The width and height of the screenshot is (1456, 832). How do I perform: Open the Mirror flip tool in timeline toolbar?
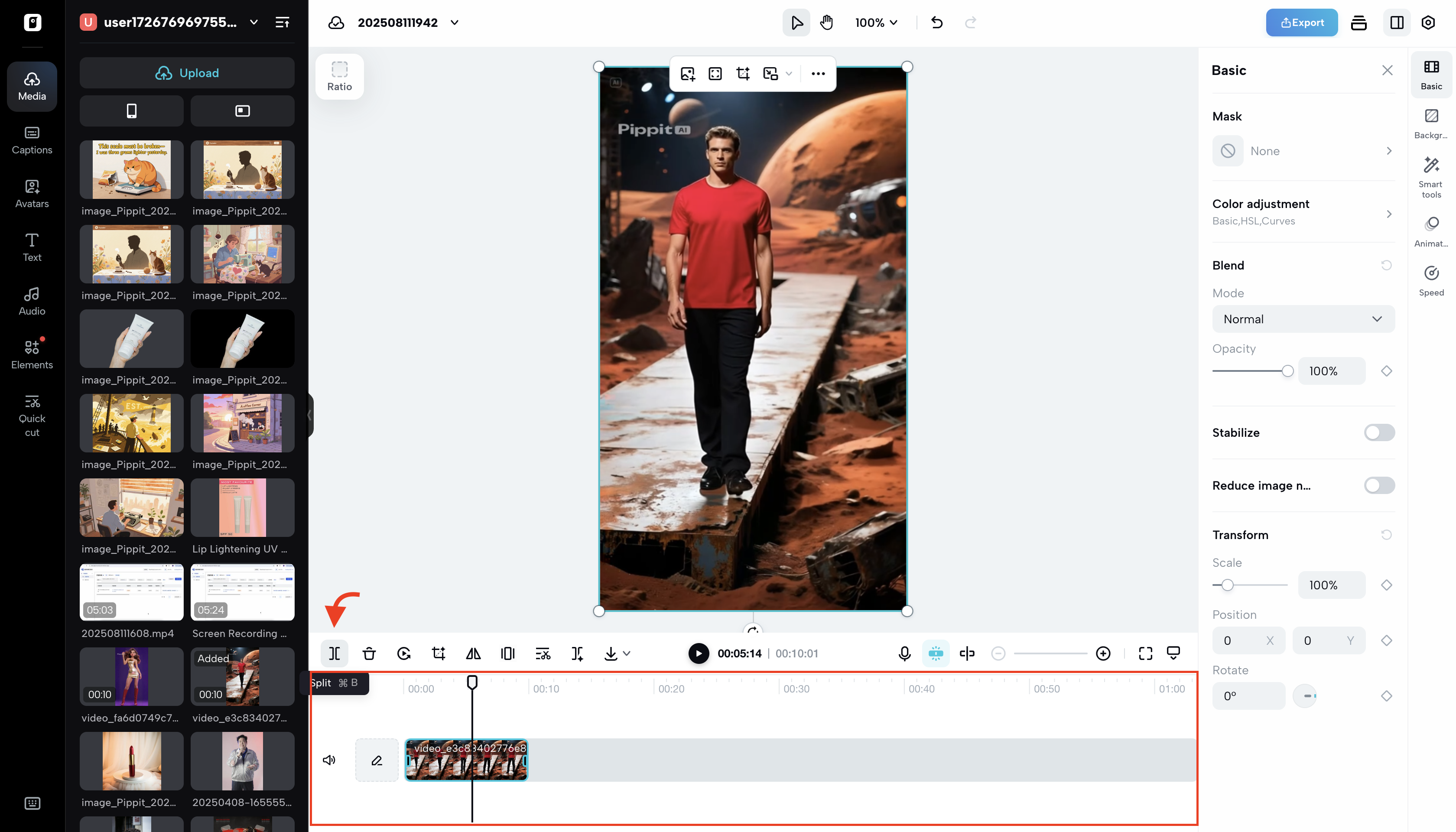pyautogui.click(x=473, y=653)
